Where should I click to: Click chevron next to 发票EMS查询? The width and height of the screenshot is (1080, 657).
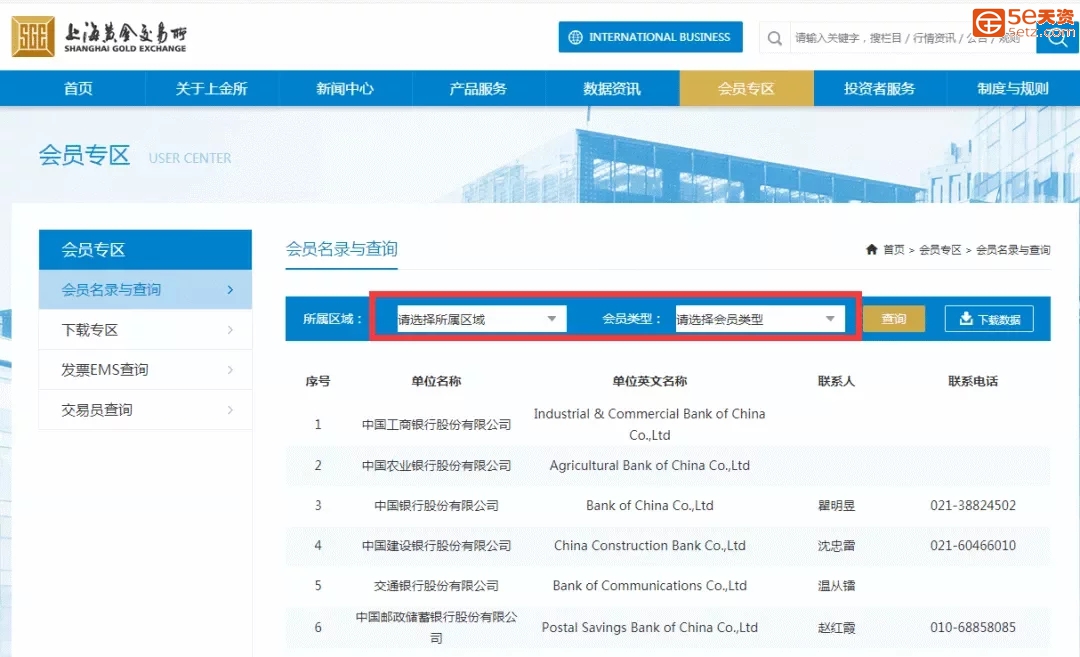coord(230,370)
